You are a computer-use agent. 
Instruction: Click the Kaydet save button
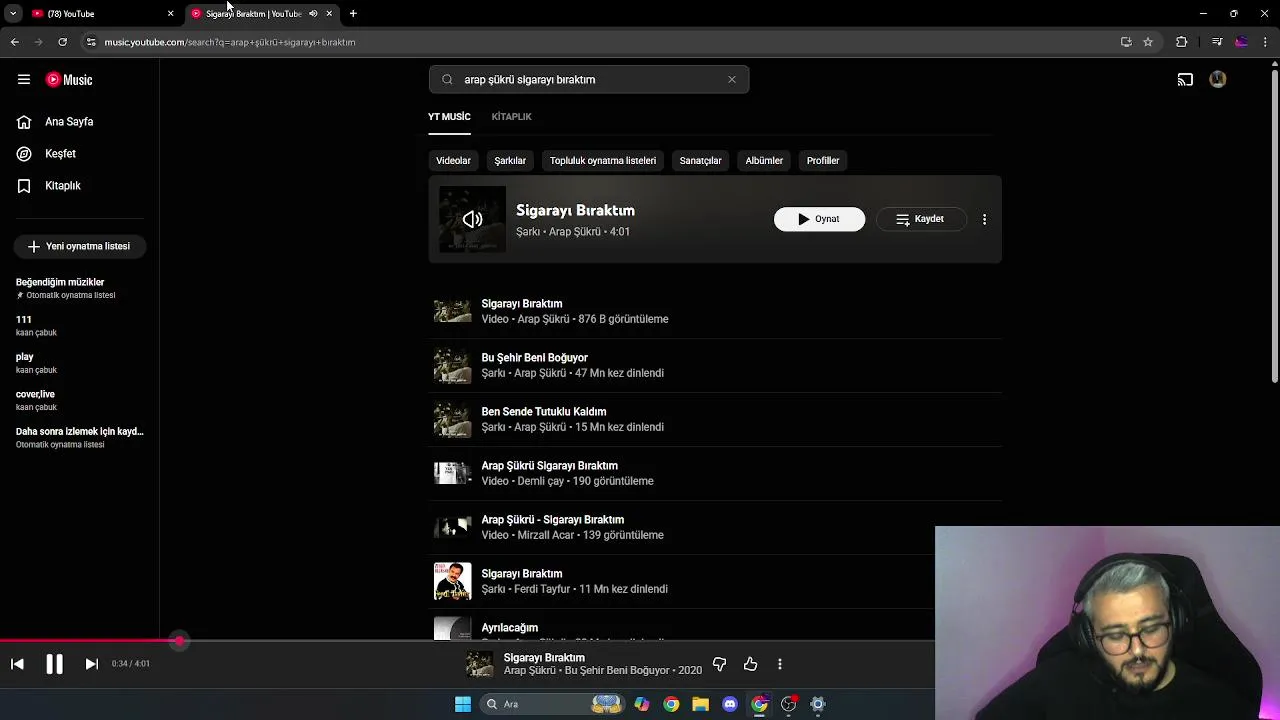click(921, 219)
